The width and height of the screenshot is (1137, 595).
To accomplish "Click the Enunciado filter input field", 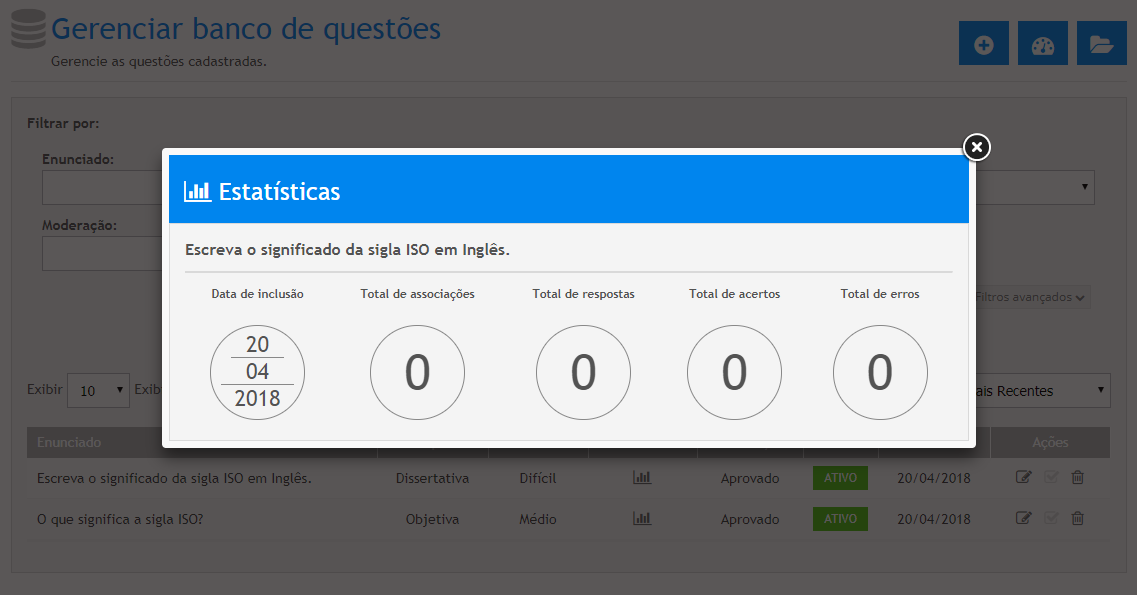I will [x=100, y=187].
